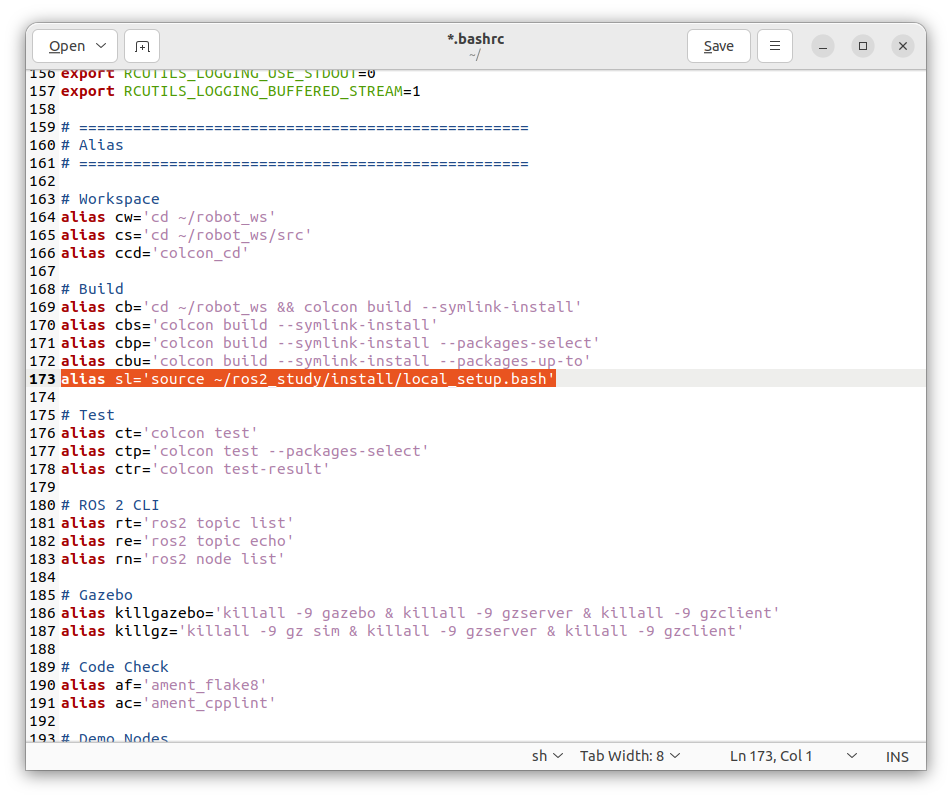
Task: Minimize the gedit window
Action: (x=823, y=46)
